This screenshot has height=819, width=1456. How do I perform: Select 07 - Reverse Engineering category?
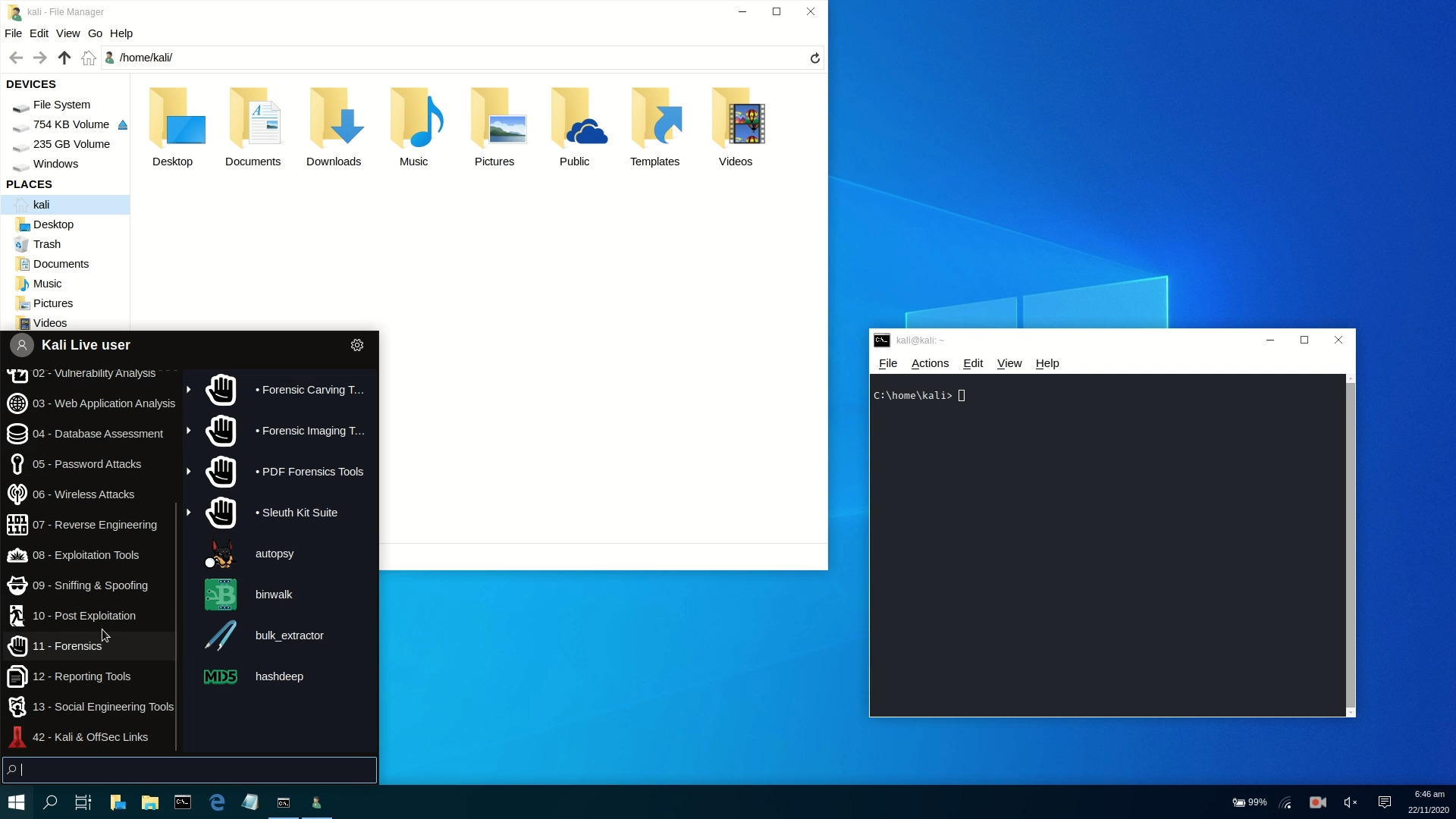tap(91, 525)
